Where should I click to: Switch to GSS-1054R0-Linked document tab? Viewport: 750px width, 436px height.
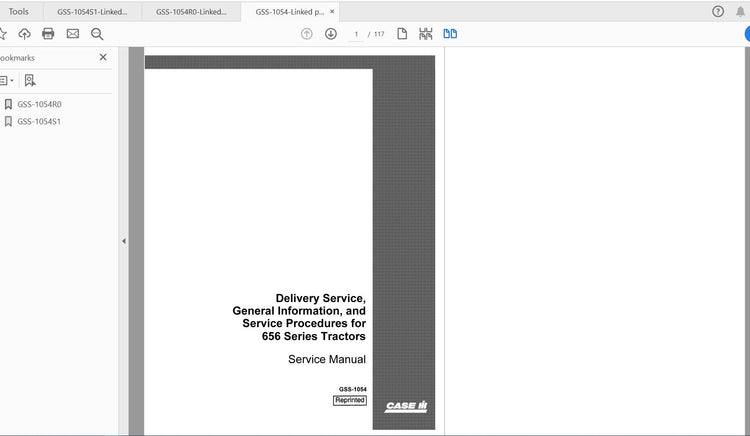point(191,12)
